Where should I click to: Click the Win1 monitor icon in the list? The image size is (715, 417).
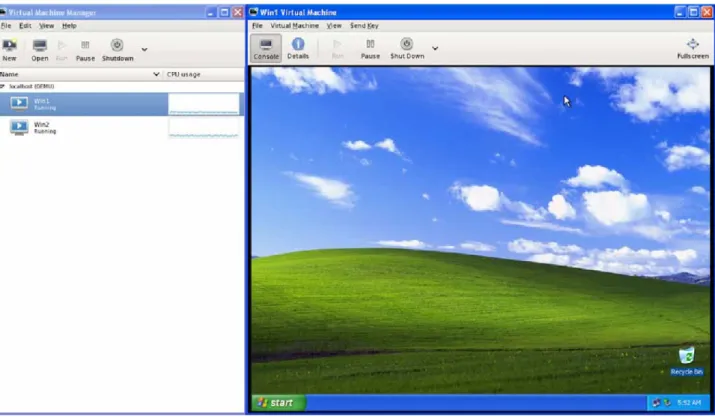(x=19, y=104)
